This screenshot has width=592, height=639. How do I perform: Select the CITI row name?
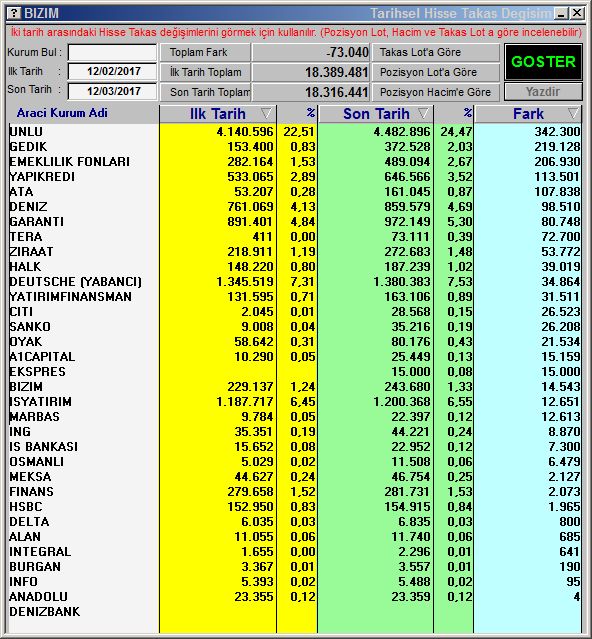coord(21,312)
